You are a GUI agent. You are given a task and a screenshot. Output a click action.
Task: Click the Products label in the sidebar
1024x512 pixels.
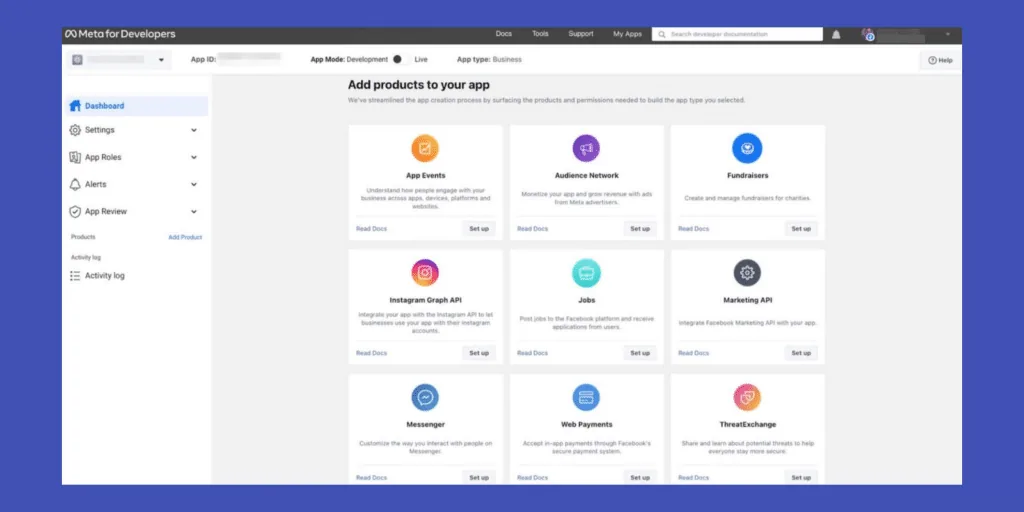pyautogui.click(x=83, y=237)
